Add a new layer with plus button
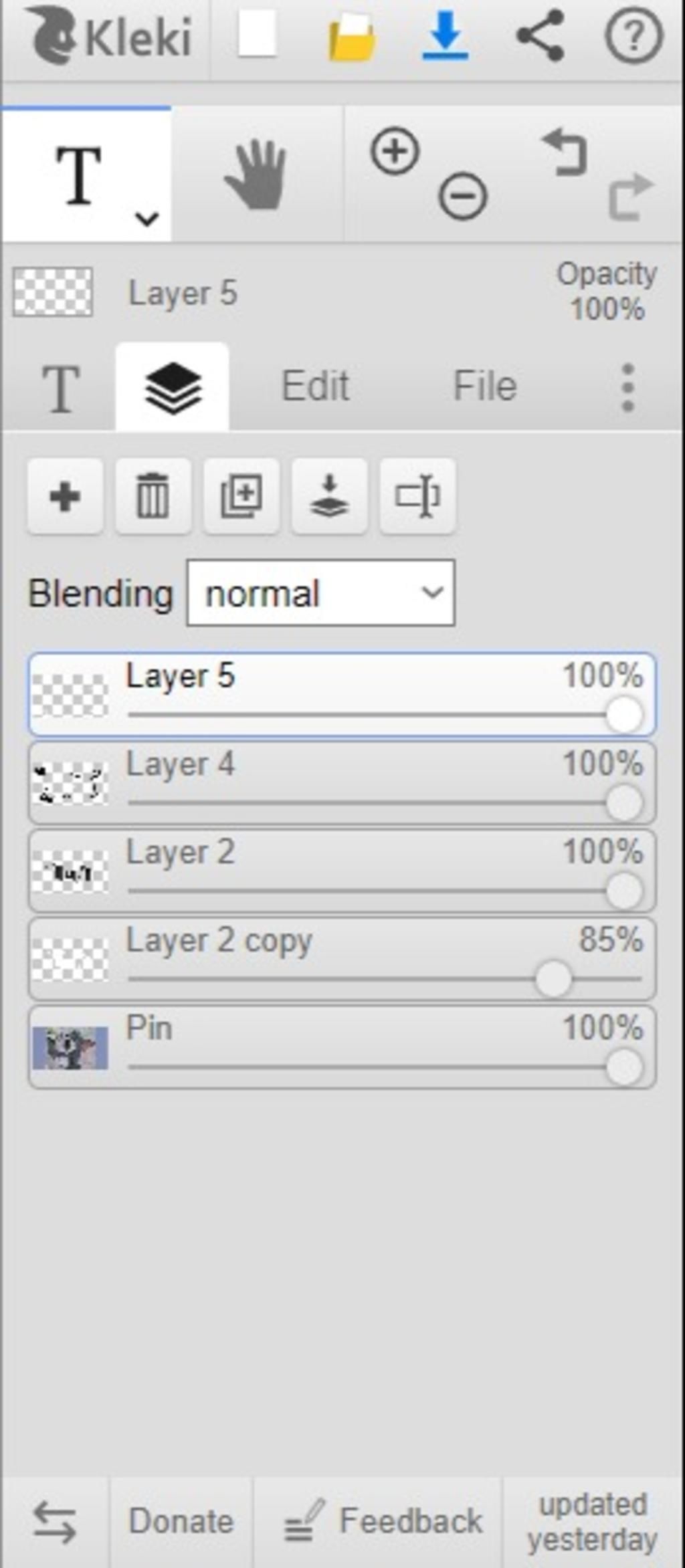 point(65,496)
